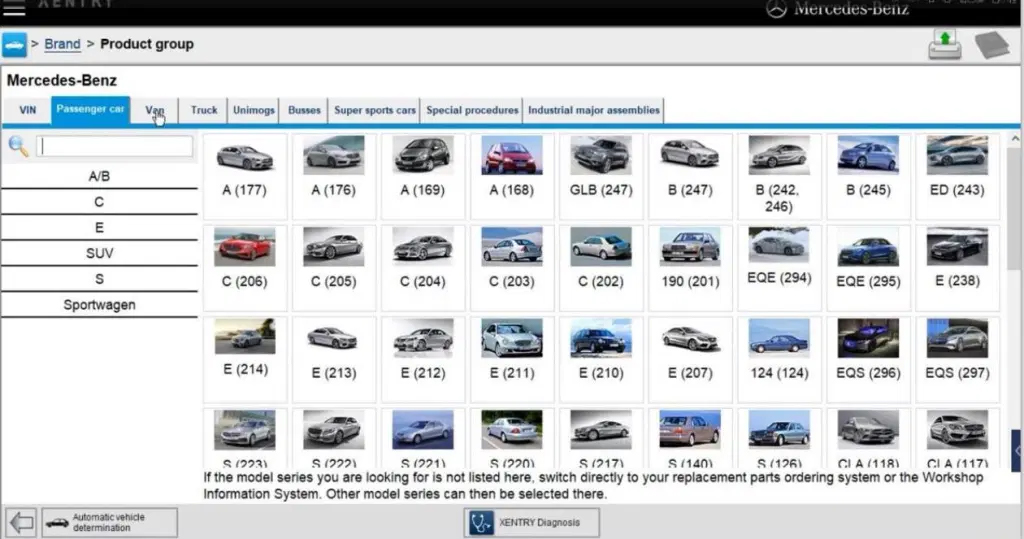Open the Brand breadcrumb link
This screenshot has width=1024, height=539.
63,44
